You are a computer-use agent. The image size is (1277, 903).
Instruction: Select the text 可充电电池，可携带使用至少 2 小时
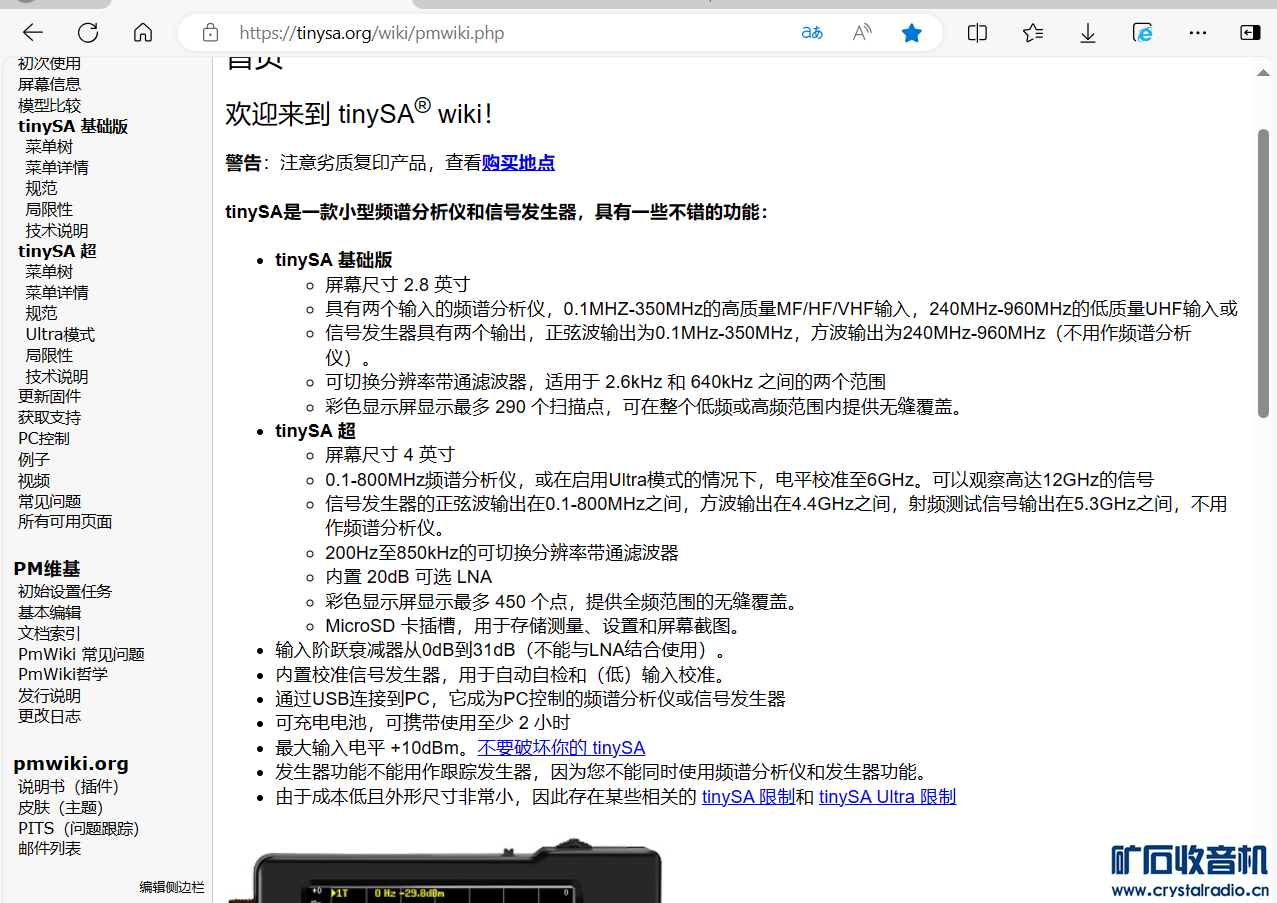tap(423, 723)
